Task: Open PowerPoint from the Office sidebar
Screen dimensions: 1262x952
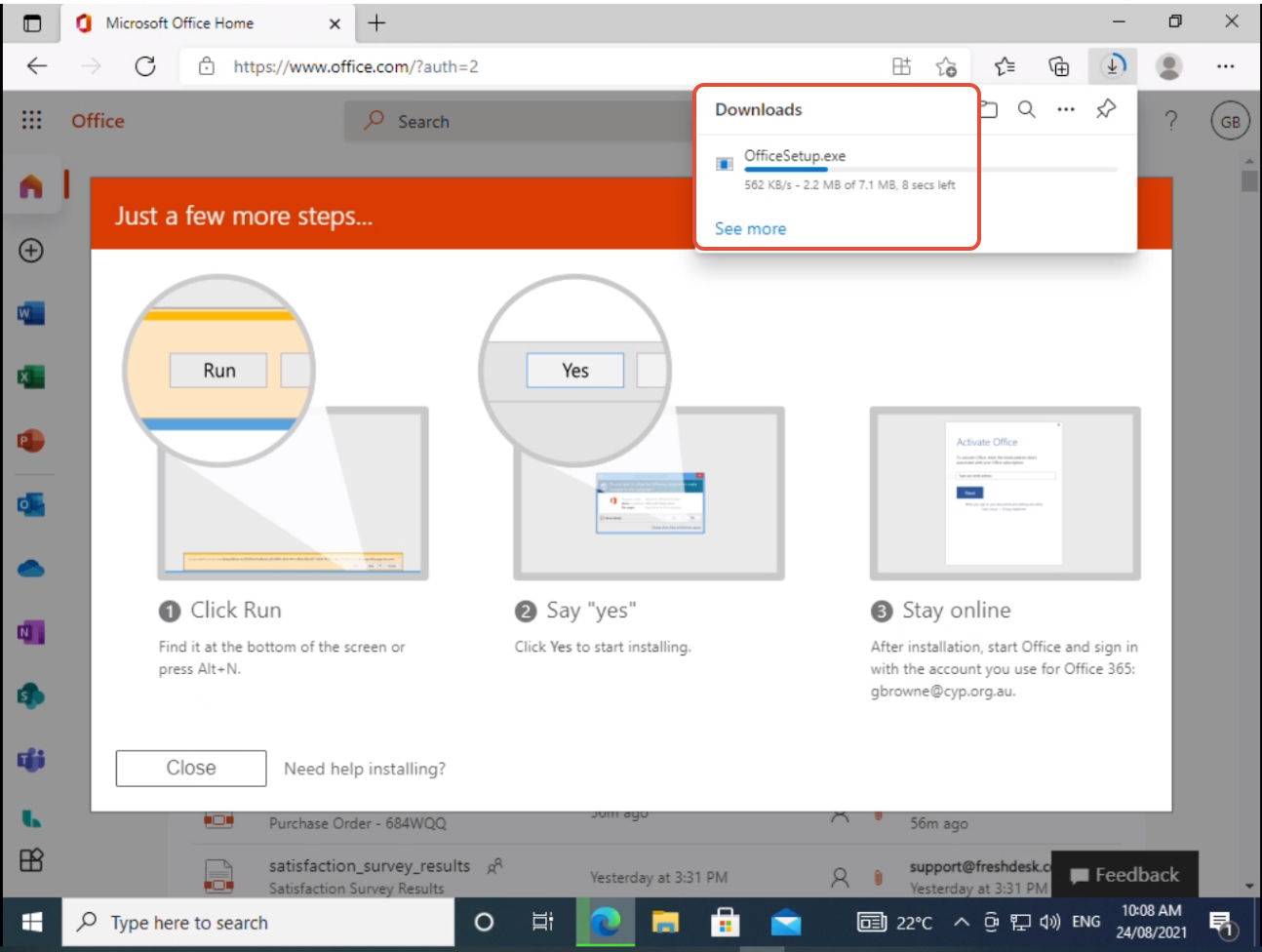Action: click(x=31, y=441)
